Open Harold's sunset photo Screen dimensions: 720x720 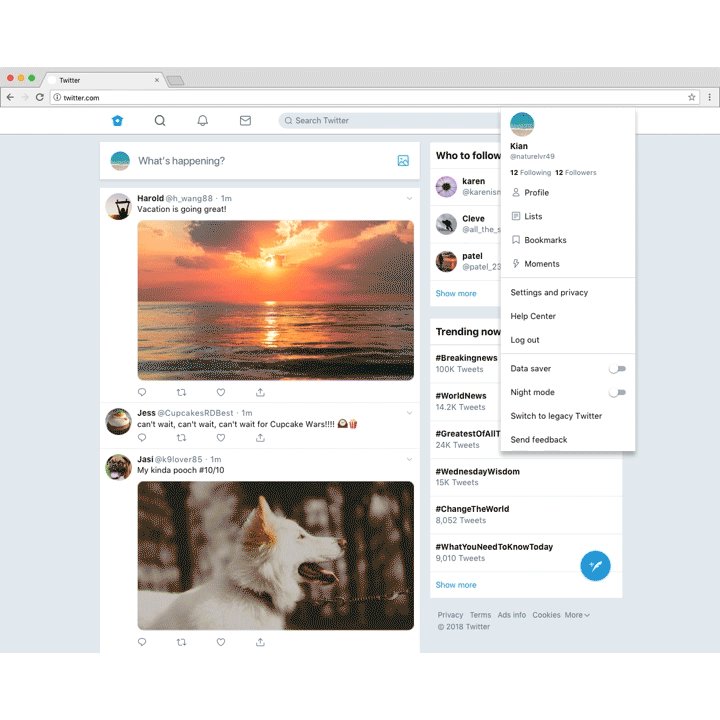(276, 300)
